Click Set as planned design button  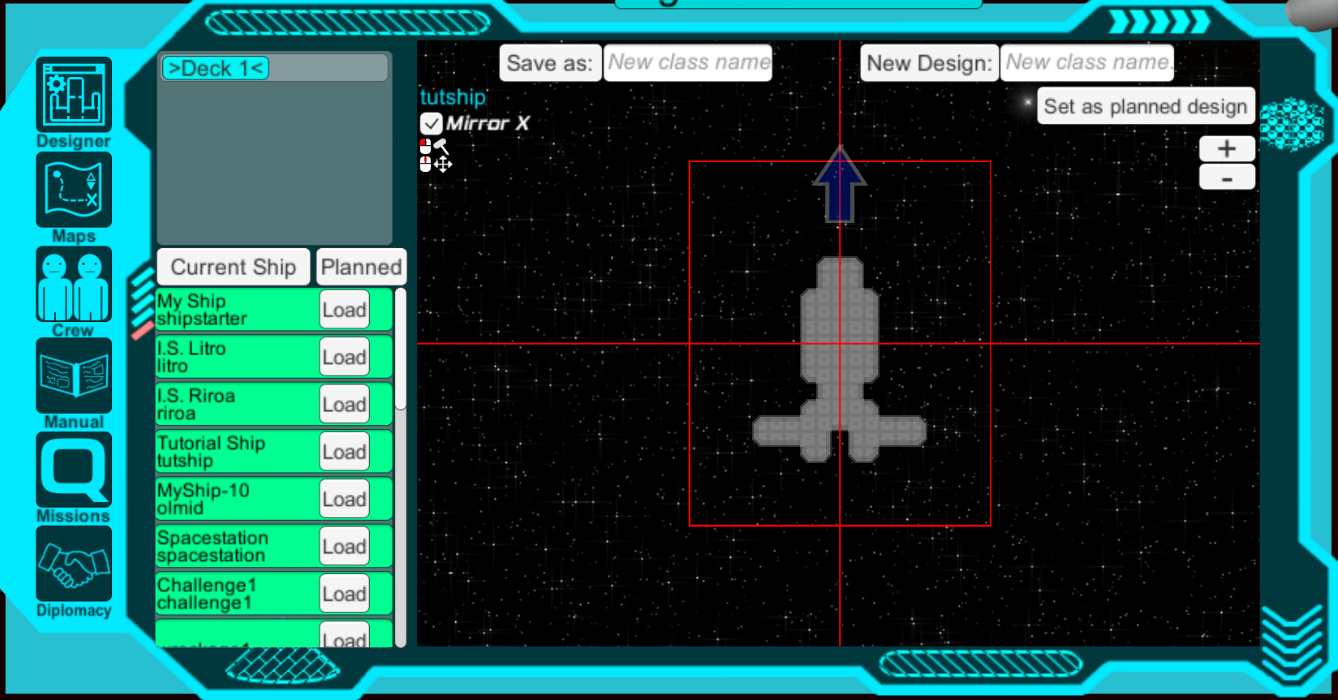point(1145,106)
